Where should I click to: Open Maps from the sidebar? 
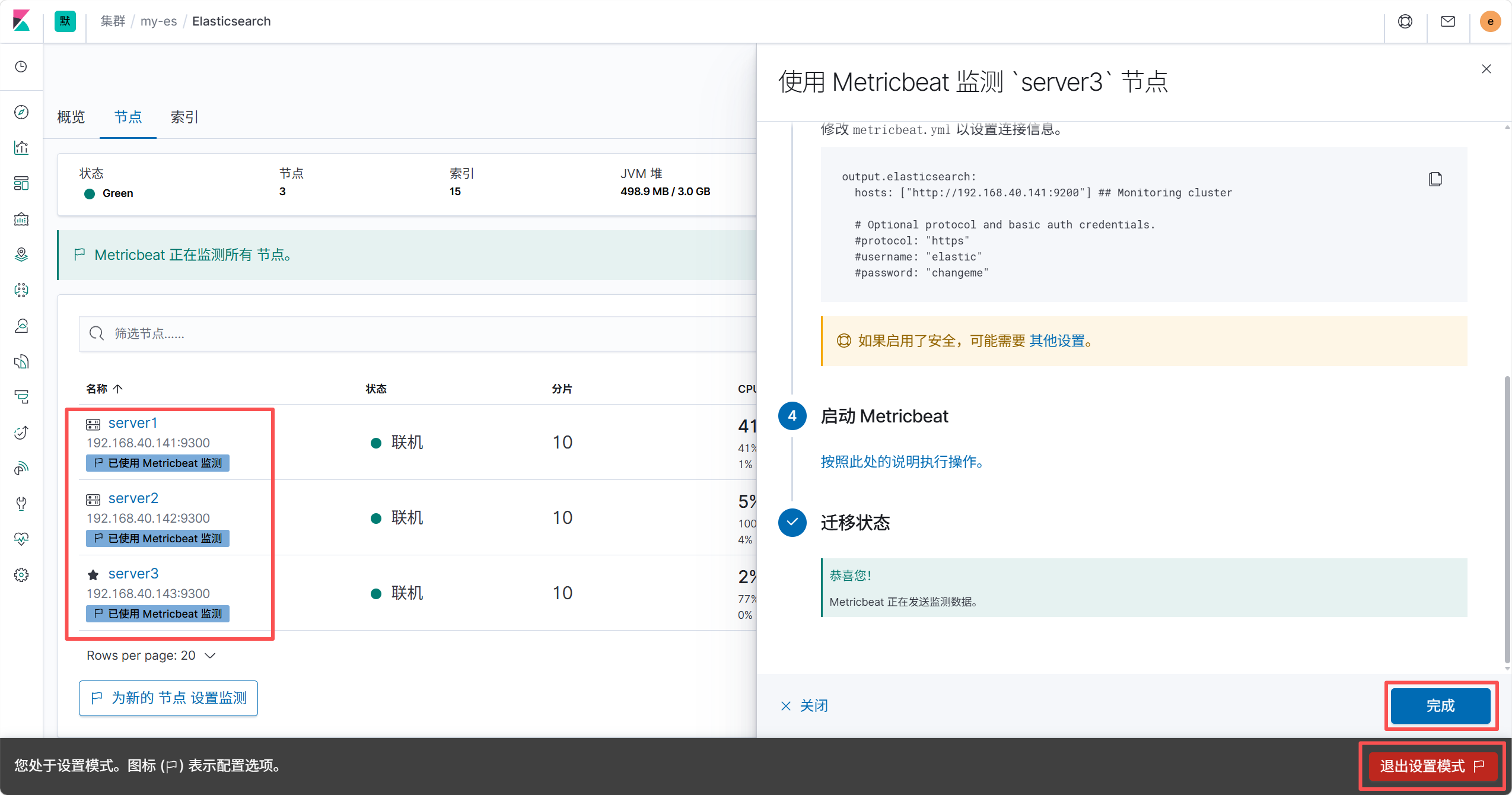point(21,255)
